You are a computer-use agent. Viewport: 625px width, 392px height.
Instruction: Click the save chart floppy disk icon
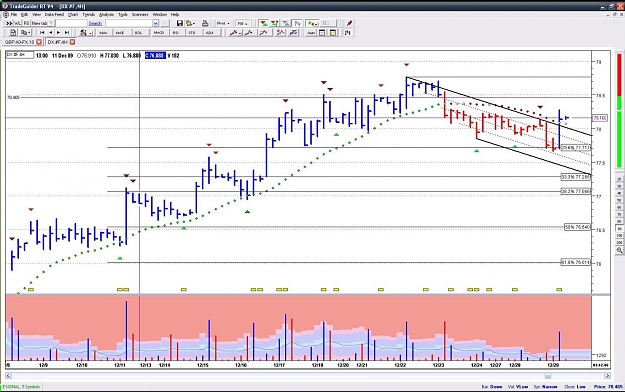click(180, 23)
